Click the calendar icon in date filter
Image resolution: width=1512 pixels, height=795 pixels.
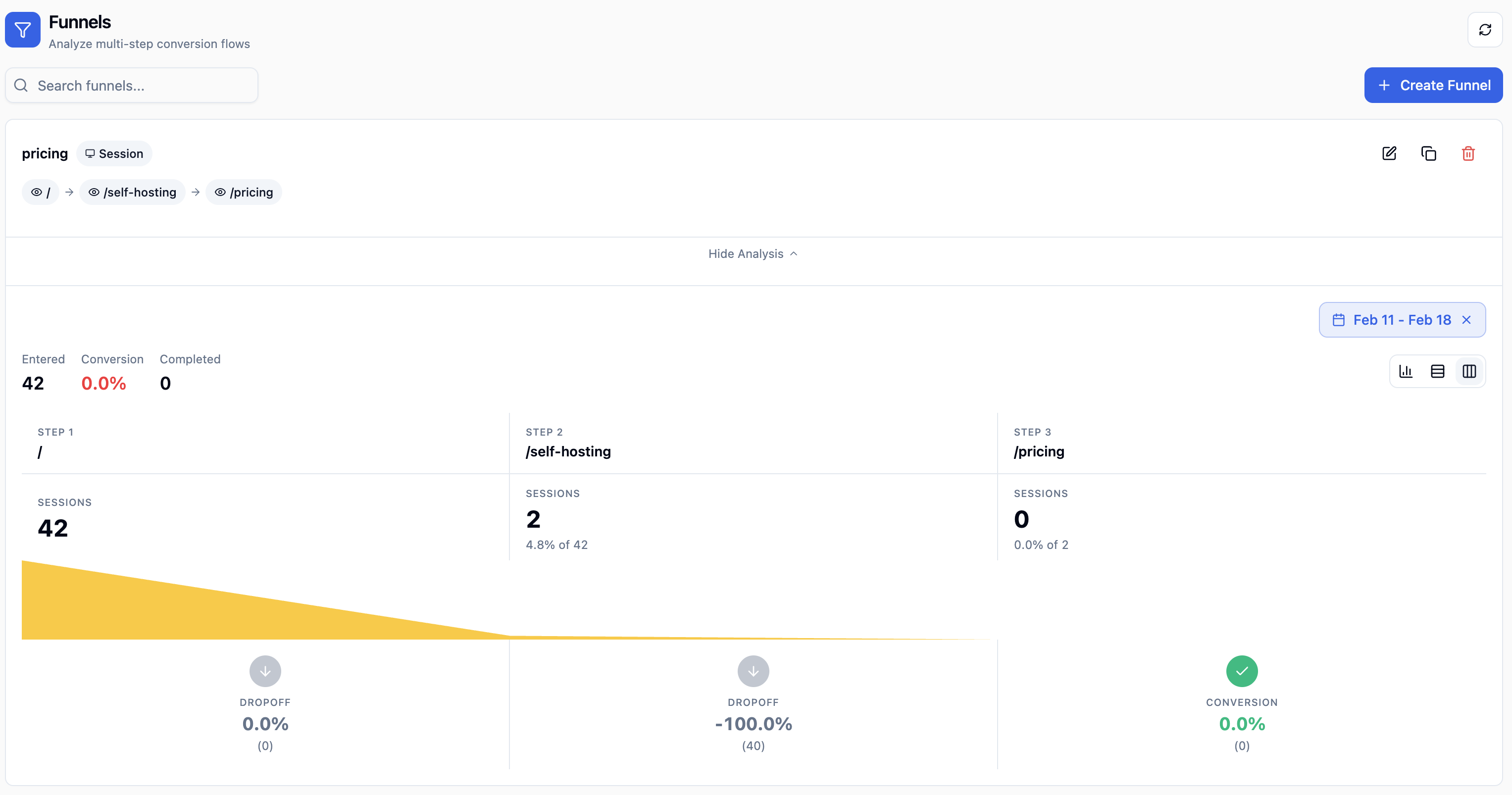(1338, 320)
